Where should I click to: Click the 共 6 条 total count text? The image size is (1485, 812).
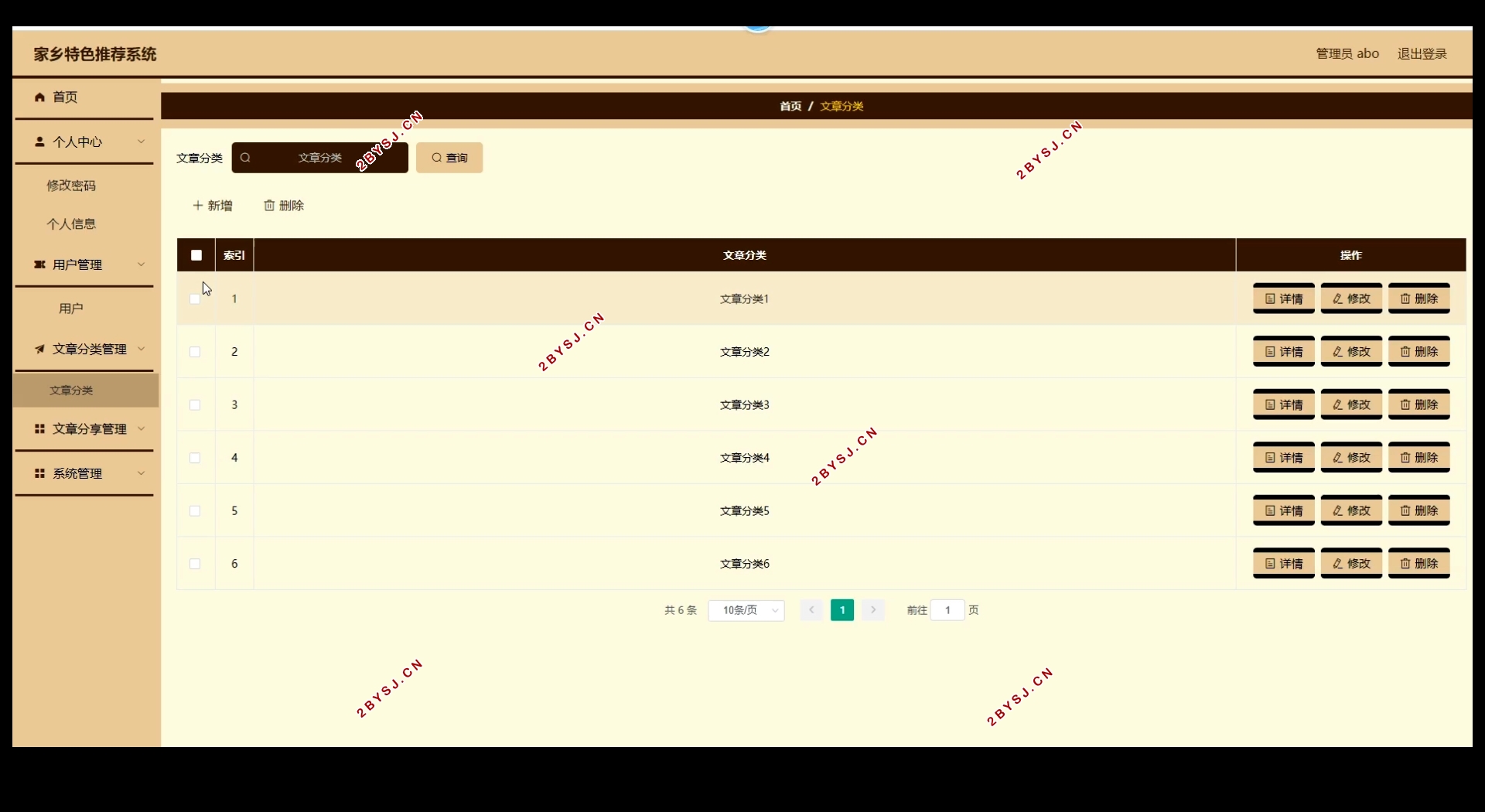(x=681, y=610)
